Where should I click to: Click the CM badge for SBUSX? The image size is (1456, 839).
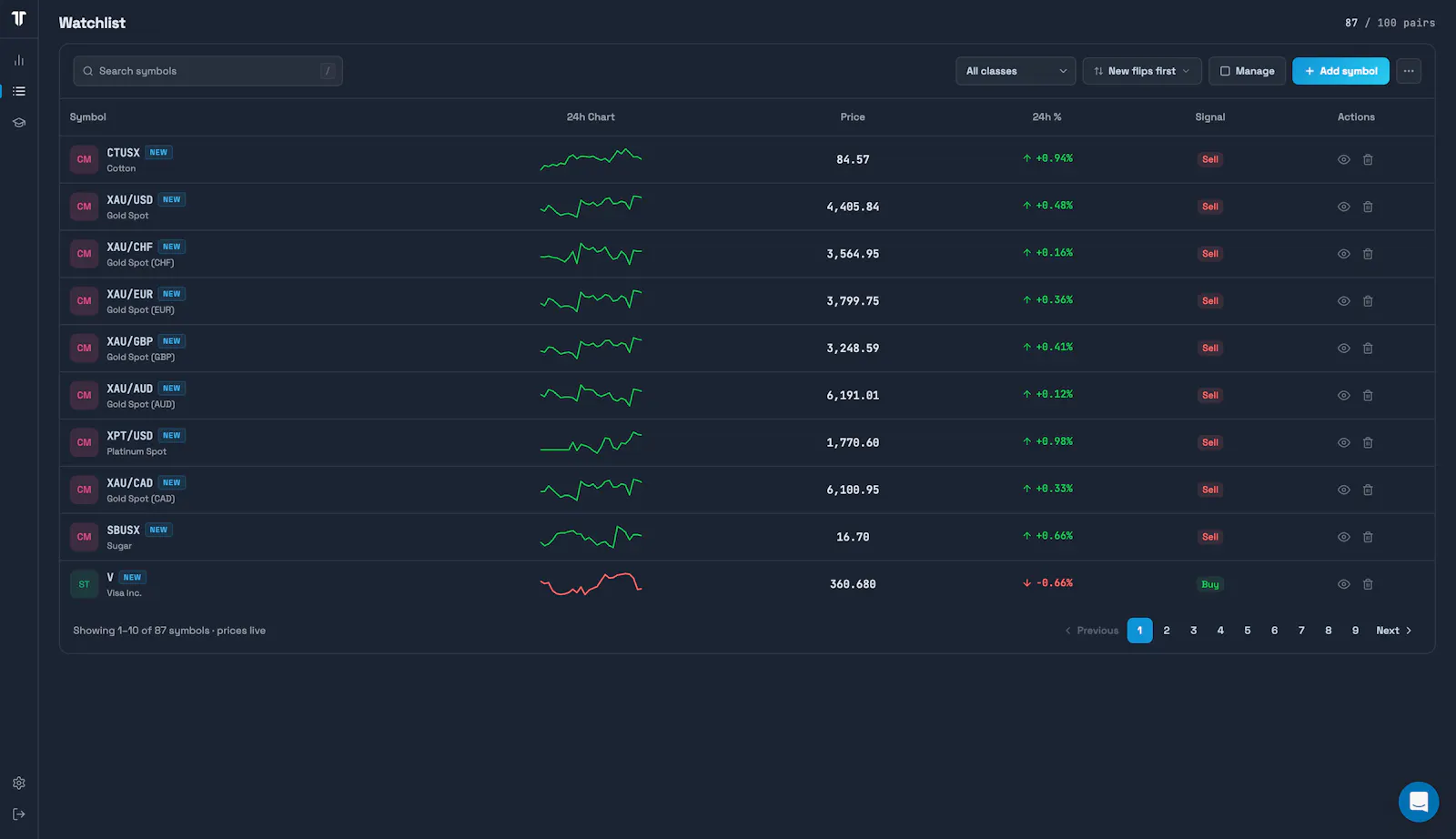pos(85,537)
